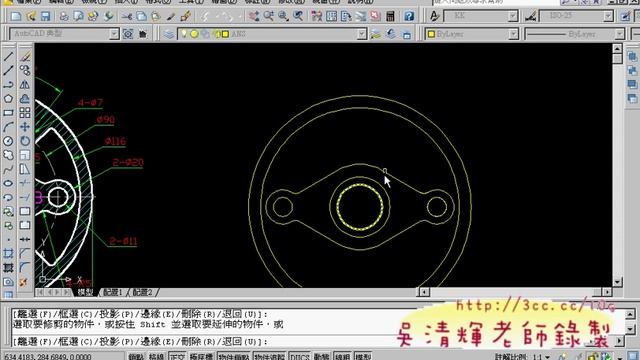This screenshot has width=640, height=360.
Task: Toggle DUCS in status bar
Action: 300,356
